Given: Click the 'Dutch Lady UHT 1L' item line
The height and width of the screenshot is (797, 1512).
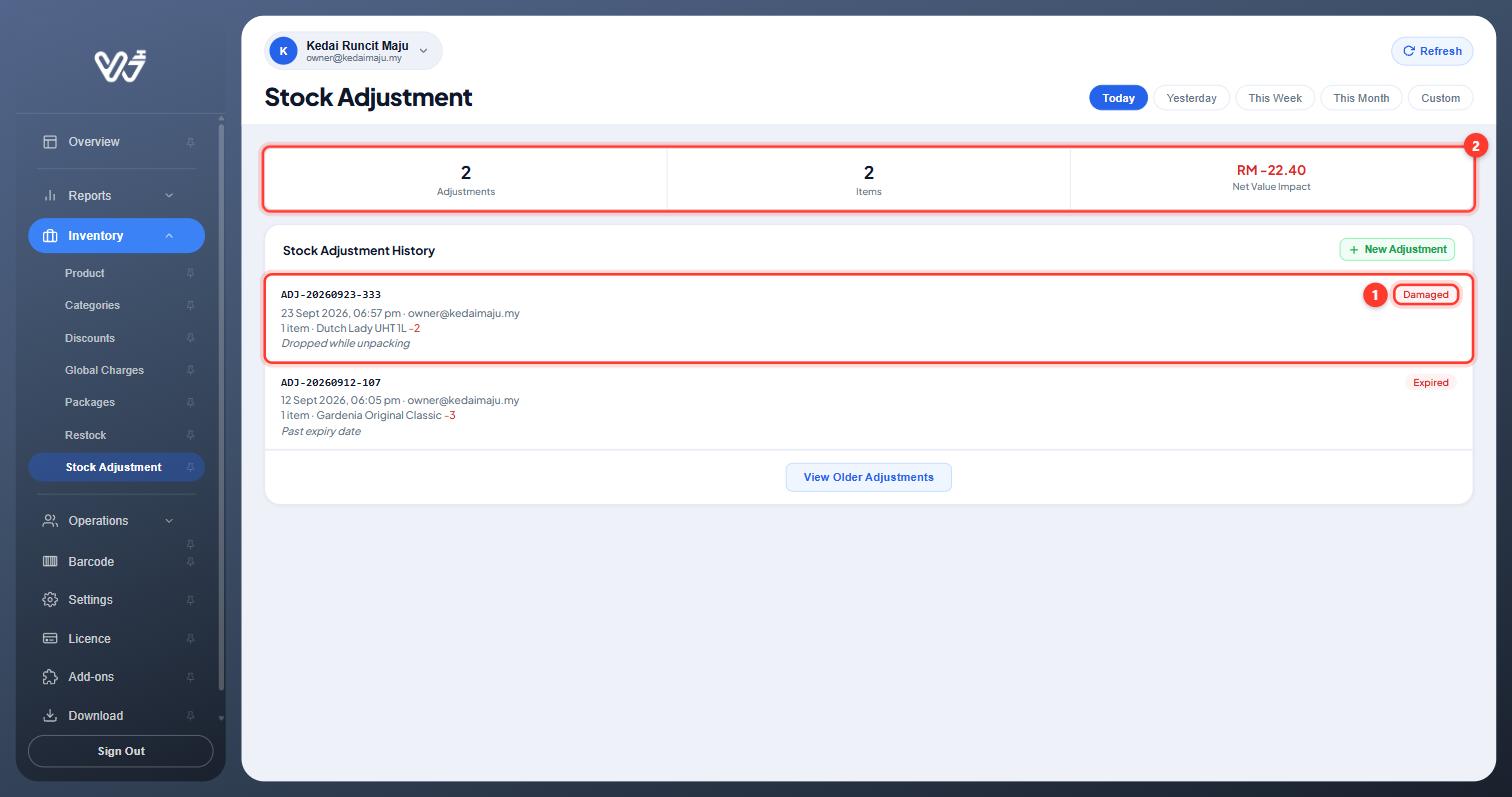Looking at the screenshot, I should (350, 328).
